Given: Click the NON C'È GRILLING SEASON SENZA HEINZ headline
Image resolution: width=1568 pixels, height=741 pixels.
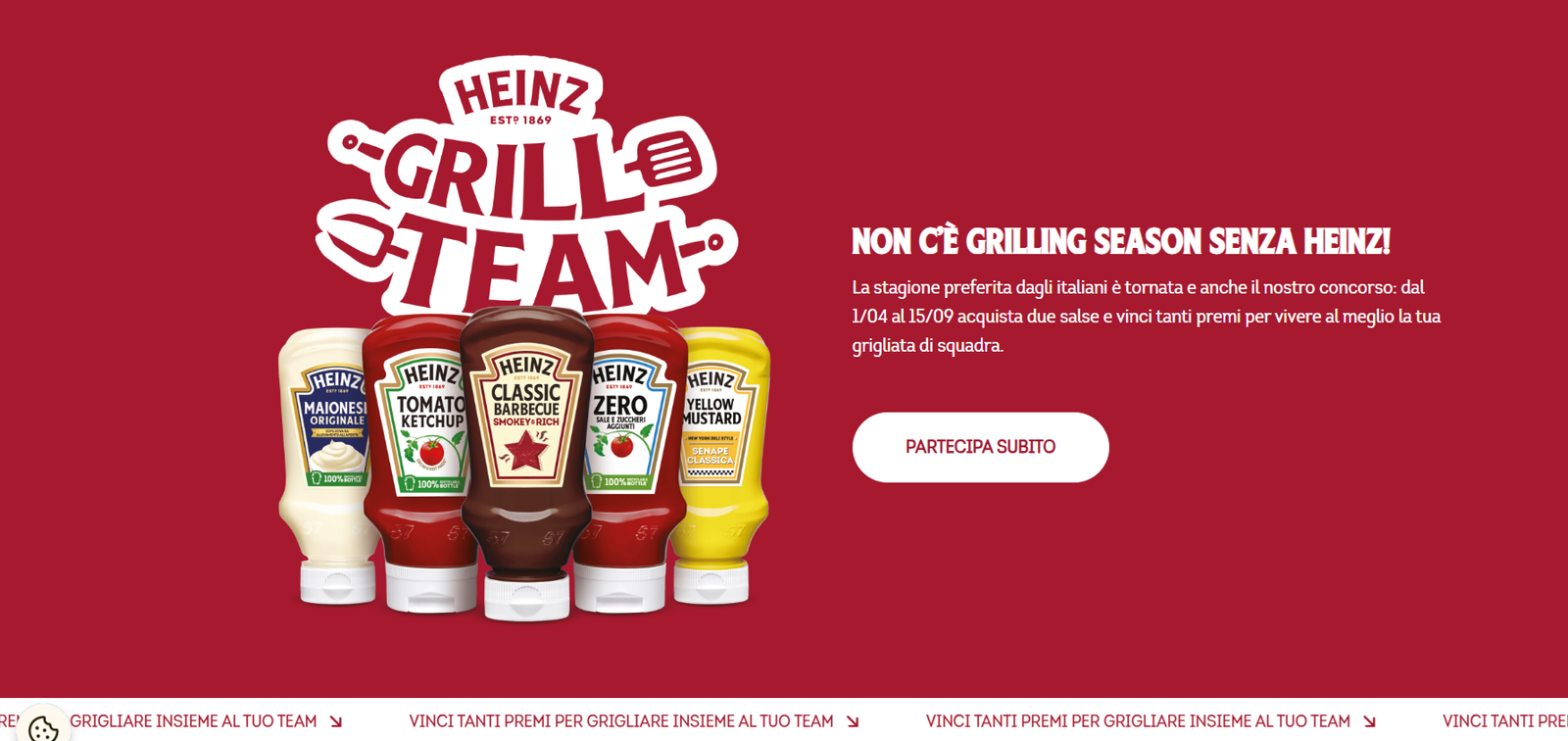Looking at the screenshot, I should point(1121,241).
